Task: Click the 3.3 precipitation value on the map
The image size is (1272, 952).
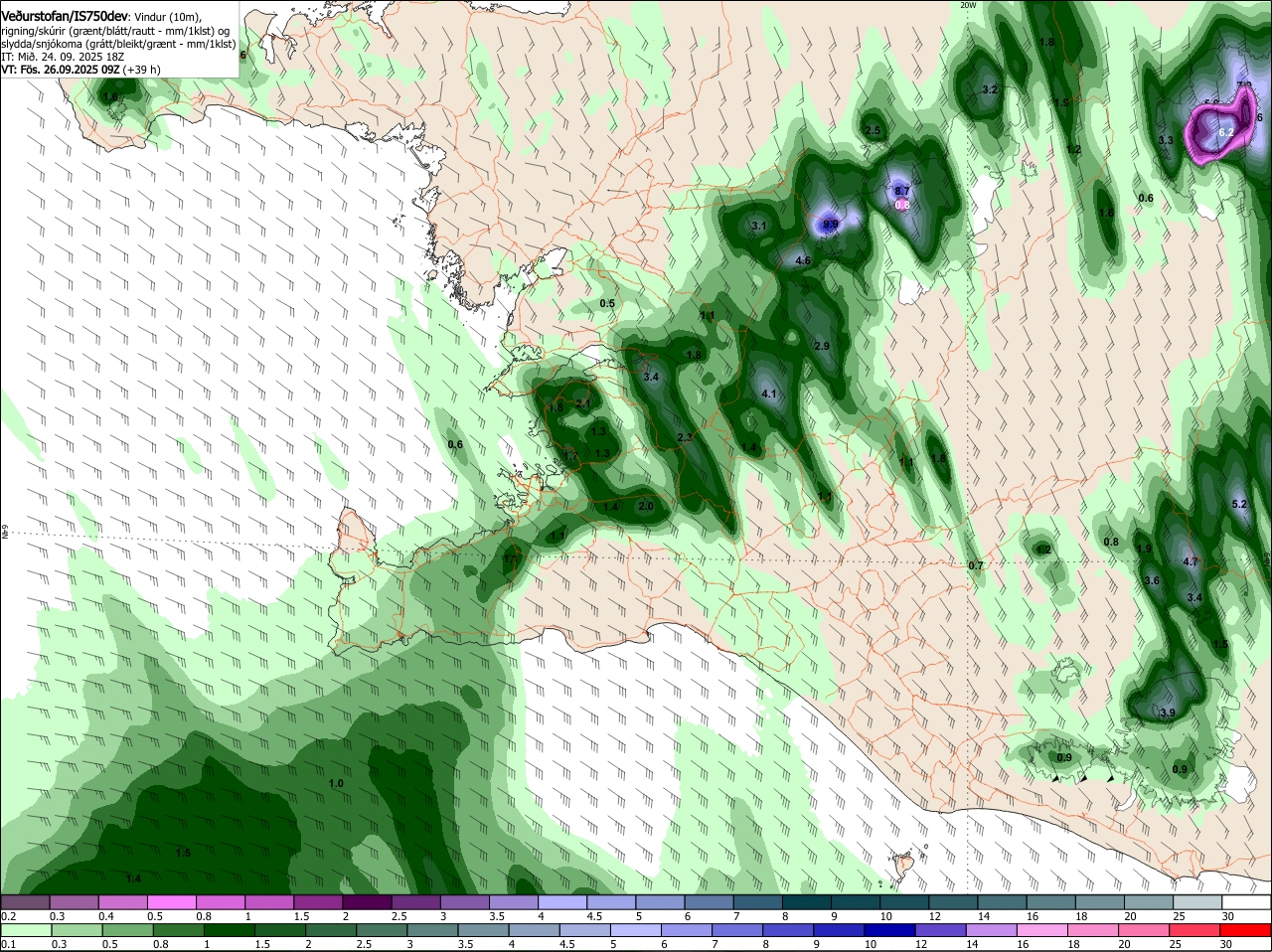Action: click(1166, 141)
